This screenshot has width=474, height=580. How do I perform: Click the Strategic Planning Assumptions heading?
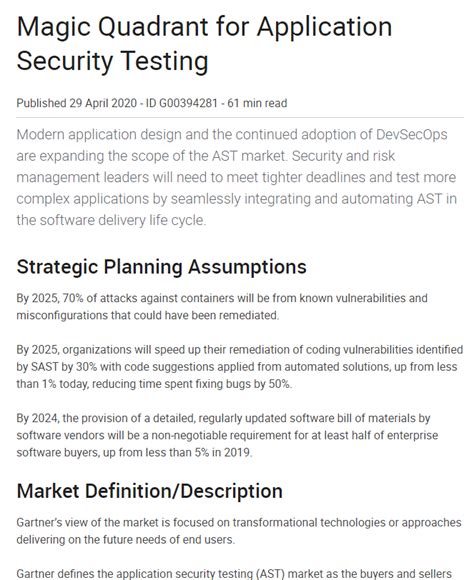pyautogui.click(x=161, y=267)
